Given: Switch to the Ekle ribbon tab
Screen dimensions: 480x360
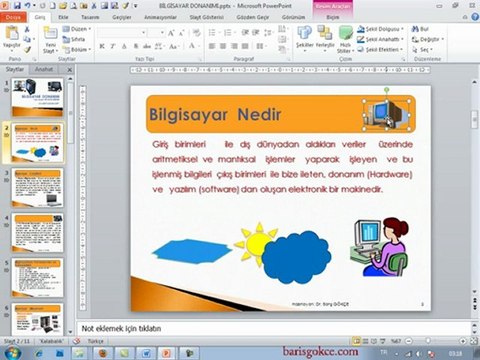Looking at the screenshot, I should tap(63, 17).
